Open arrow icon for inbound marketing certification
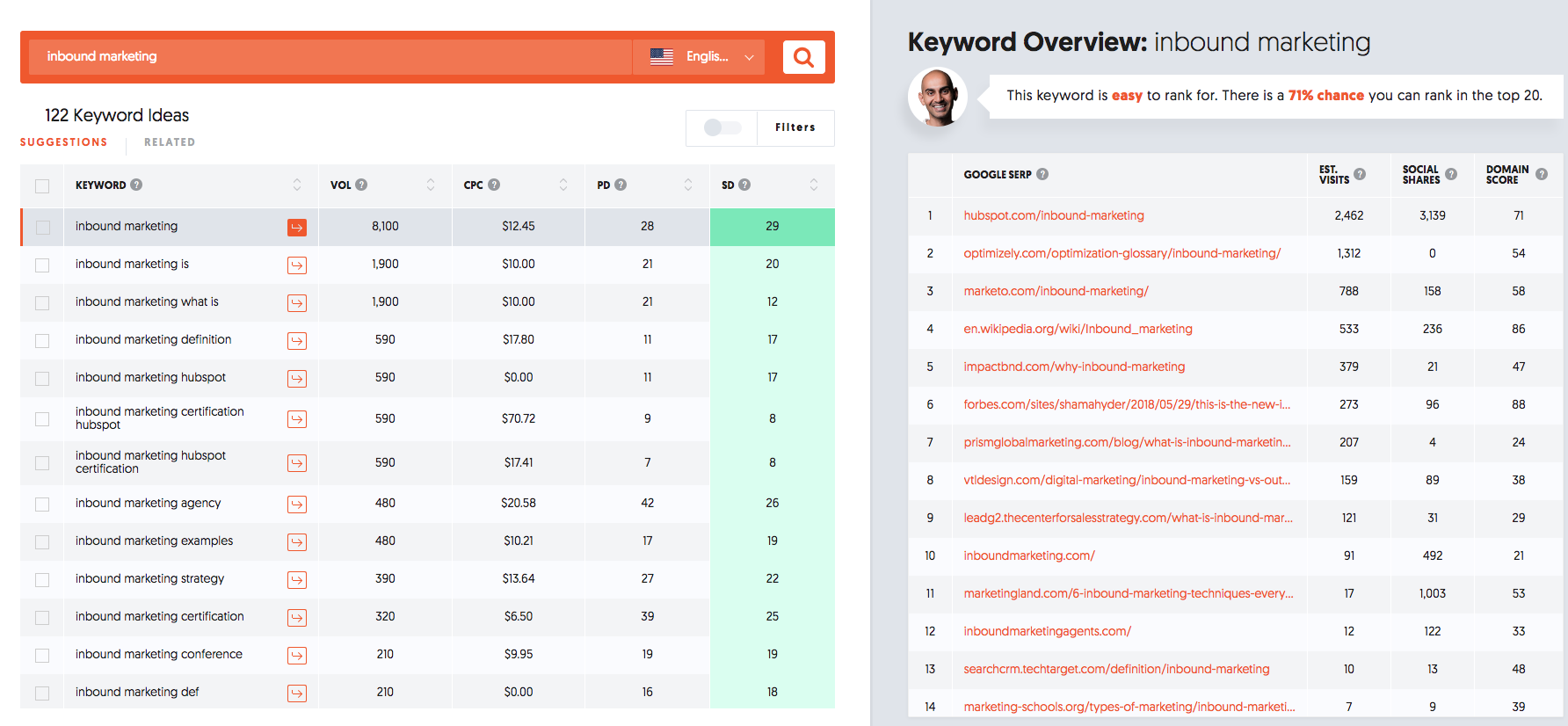Screen dimensions: 1568x726 [x=297, y=618]
